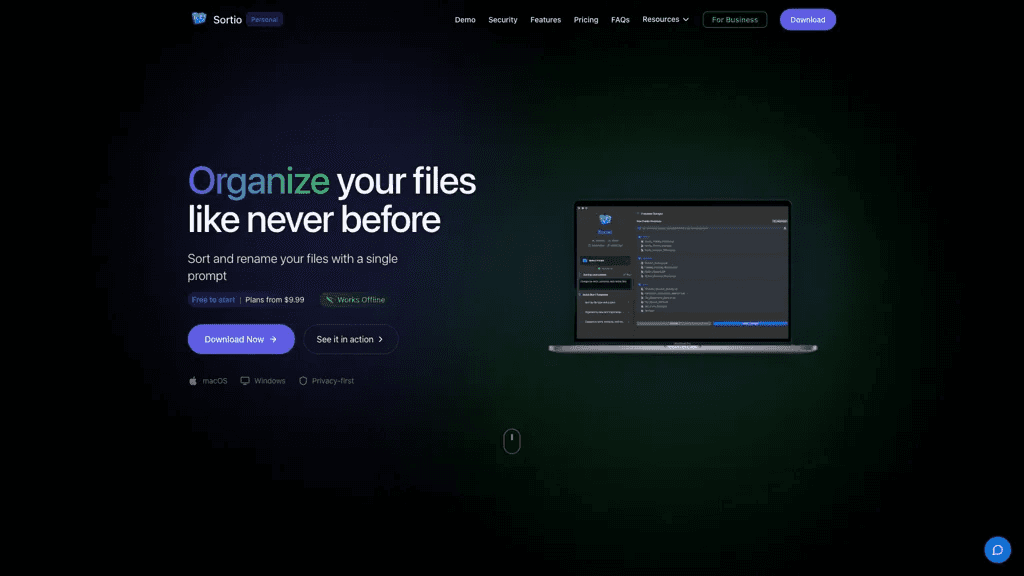The height and width of the screenshot is (576, 1024).
Task: Click the Windows monitor icon
Action: coord(245,381)
